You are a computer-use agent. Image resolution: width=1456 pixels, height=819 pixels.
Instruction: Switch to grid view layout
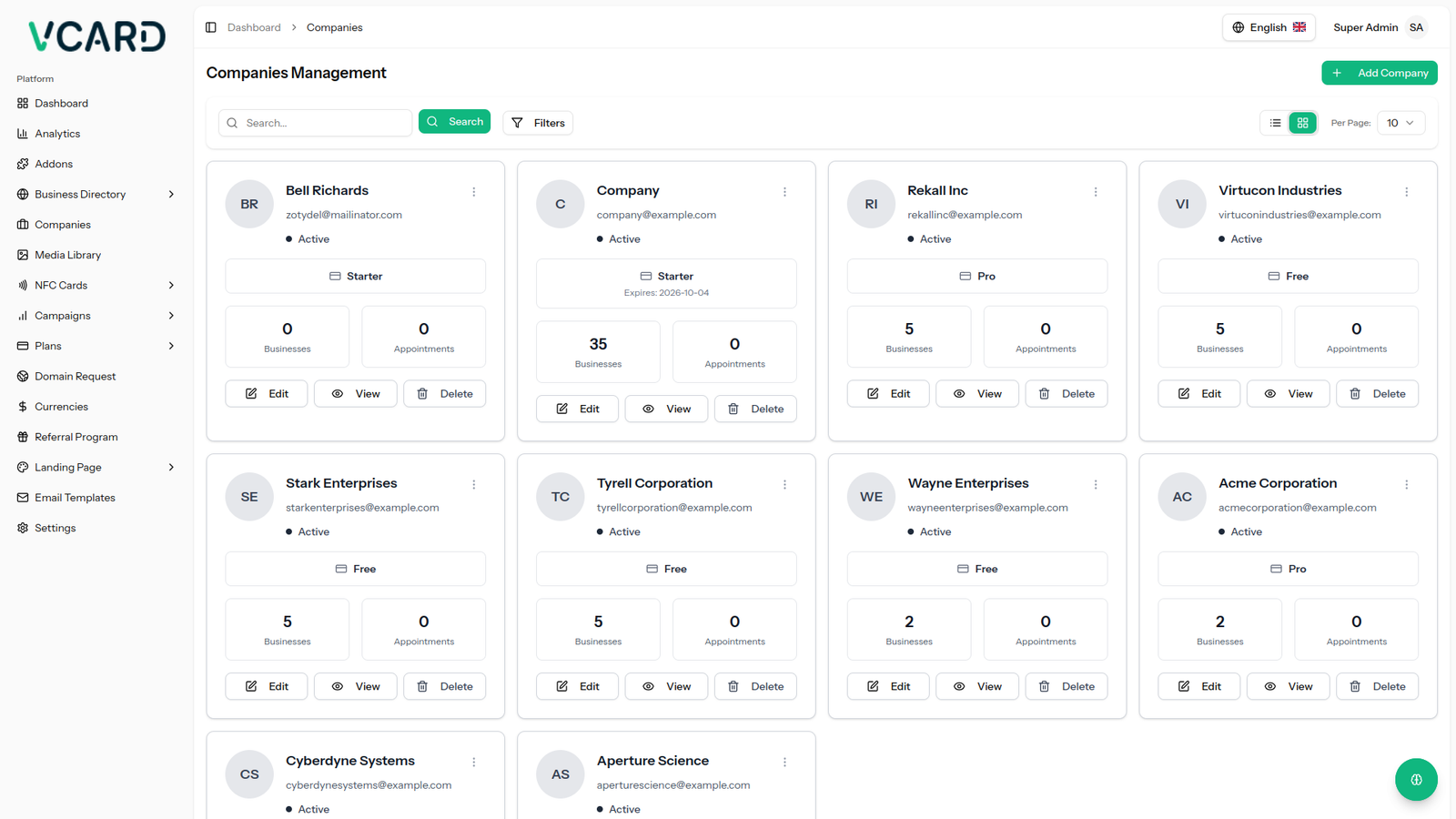[x=1302, y=123]
